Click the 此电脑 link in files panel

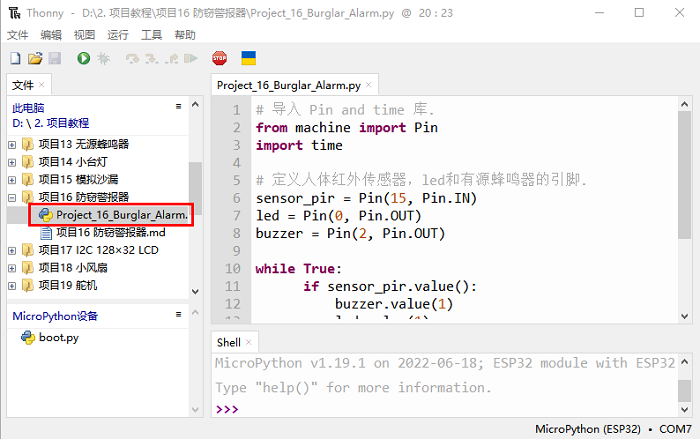click(x=28, y=107)
